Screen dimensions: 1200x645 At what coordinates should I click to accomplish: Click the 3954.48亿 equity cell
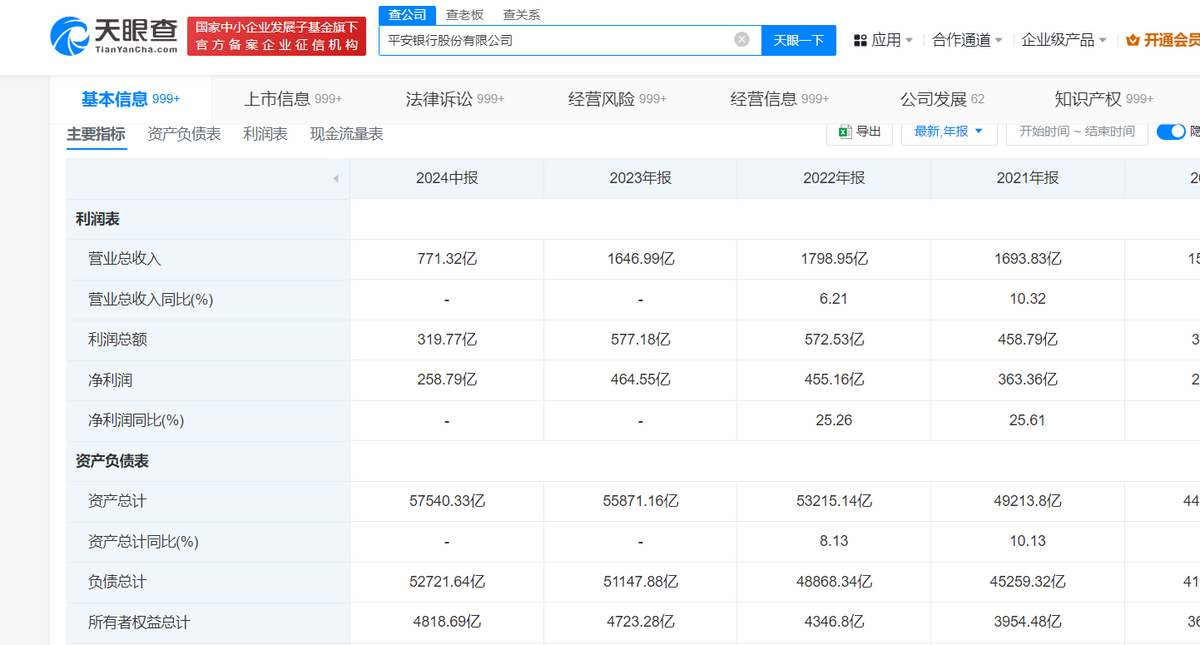(x=1027, y=622)
